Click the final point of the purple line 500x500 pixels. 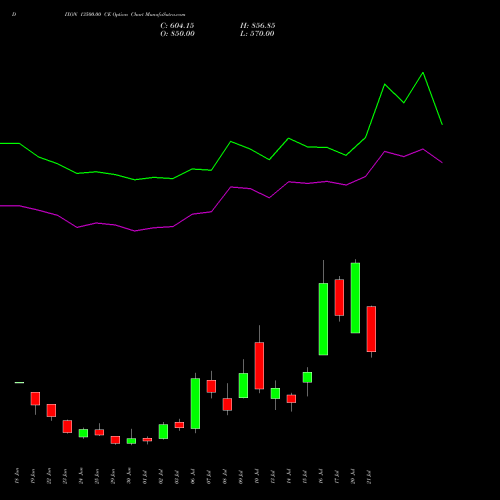[x=442, y=163]
